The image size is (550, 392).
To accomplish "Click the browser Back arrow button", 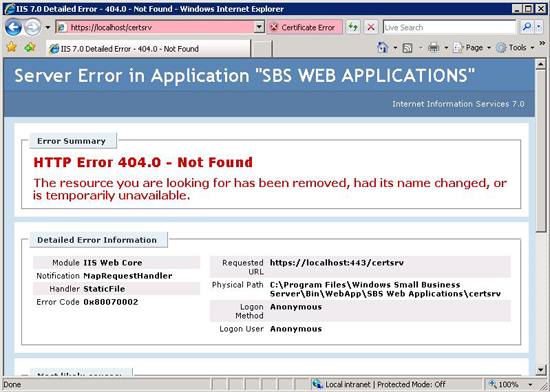I will click(x=13, y=27).
